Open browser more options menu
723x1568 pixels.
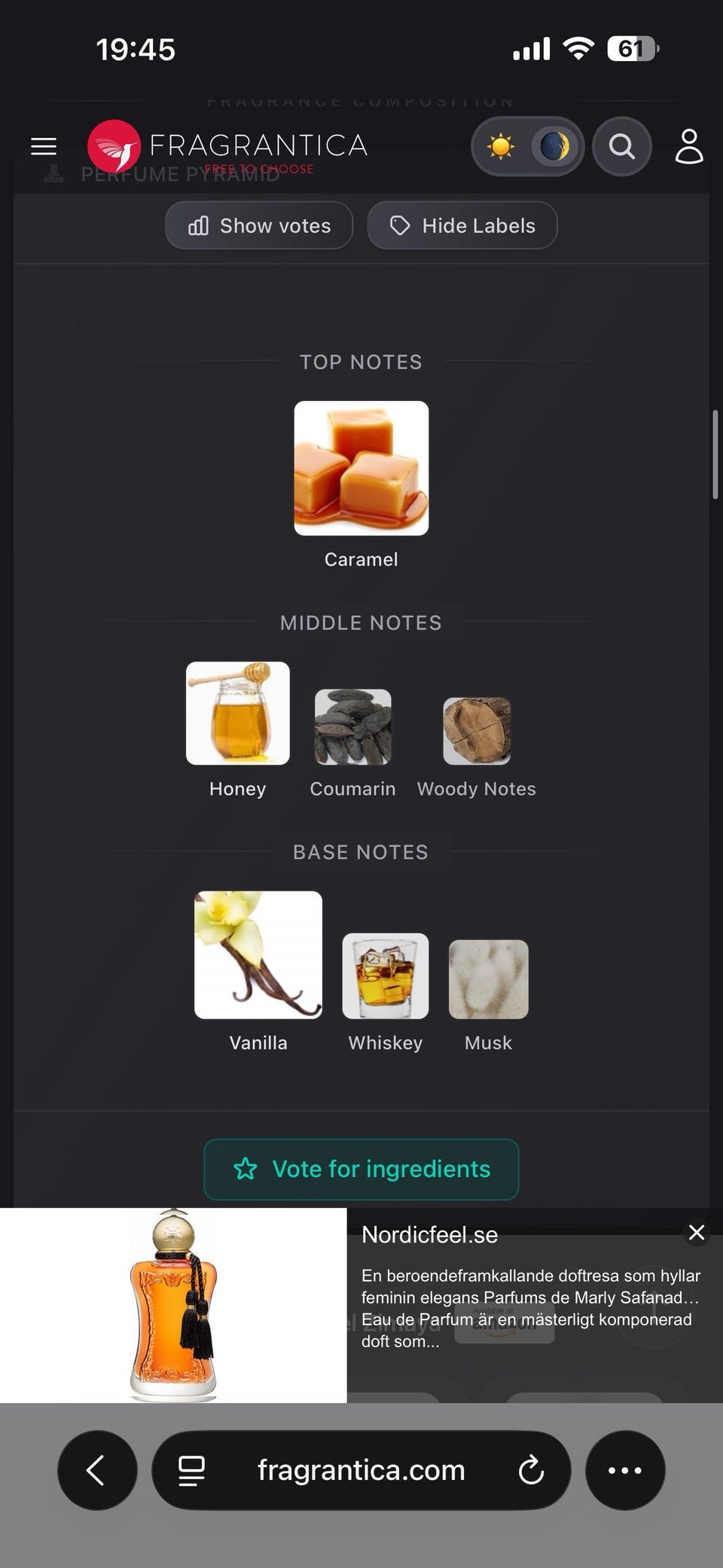pos(625,1470)
